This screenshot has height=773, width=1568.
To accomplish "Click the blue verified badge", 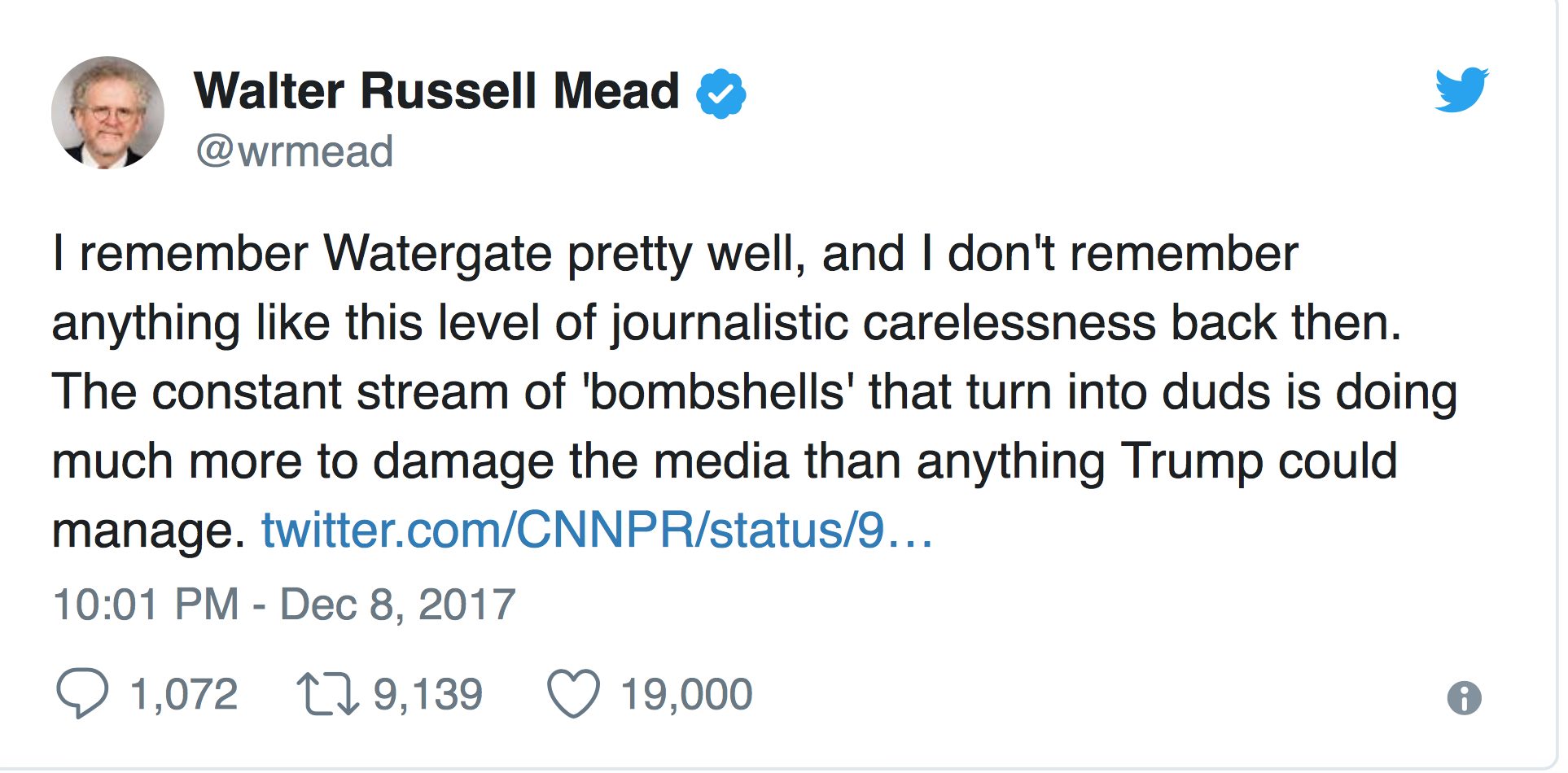I will (x=720, y=94).
